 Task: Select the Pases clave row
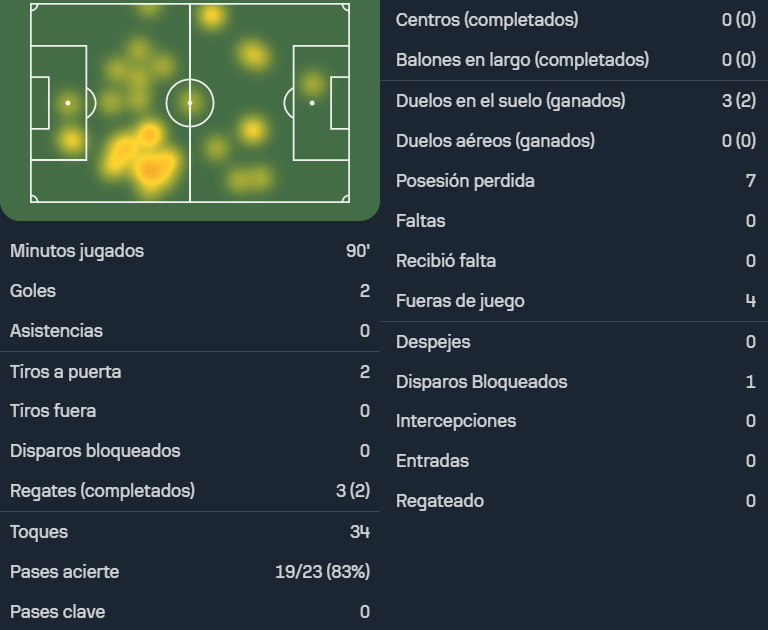coord(190,612)
